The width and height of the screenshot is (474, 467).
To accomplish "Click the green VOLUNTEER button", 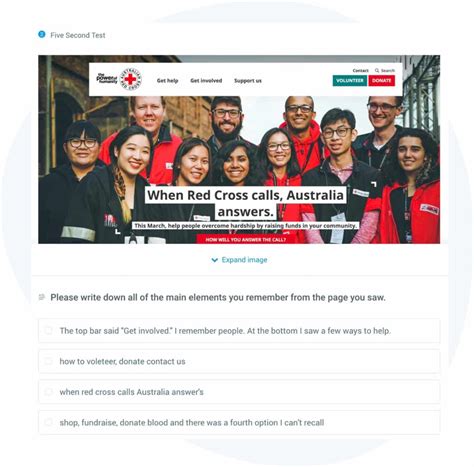I will pyautogui.click(x=350, y=81).
